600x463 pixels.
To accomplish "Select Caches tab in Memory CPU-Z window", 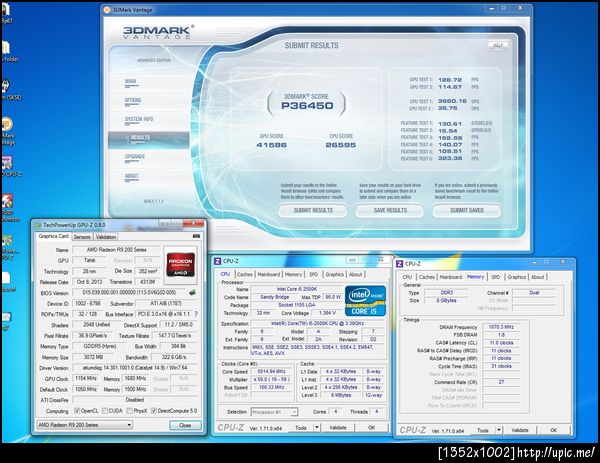I will (427, 277).
